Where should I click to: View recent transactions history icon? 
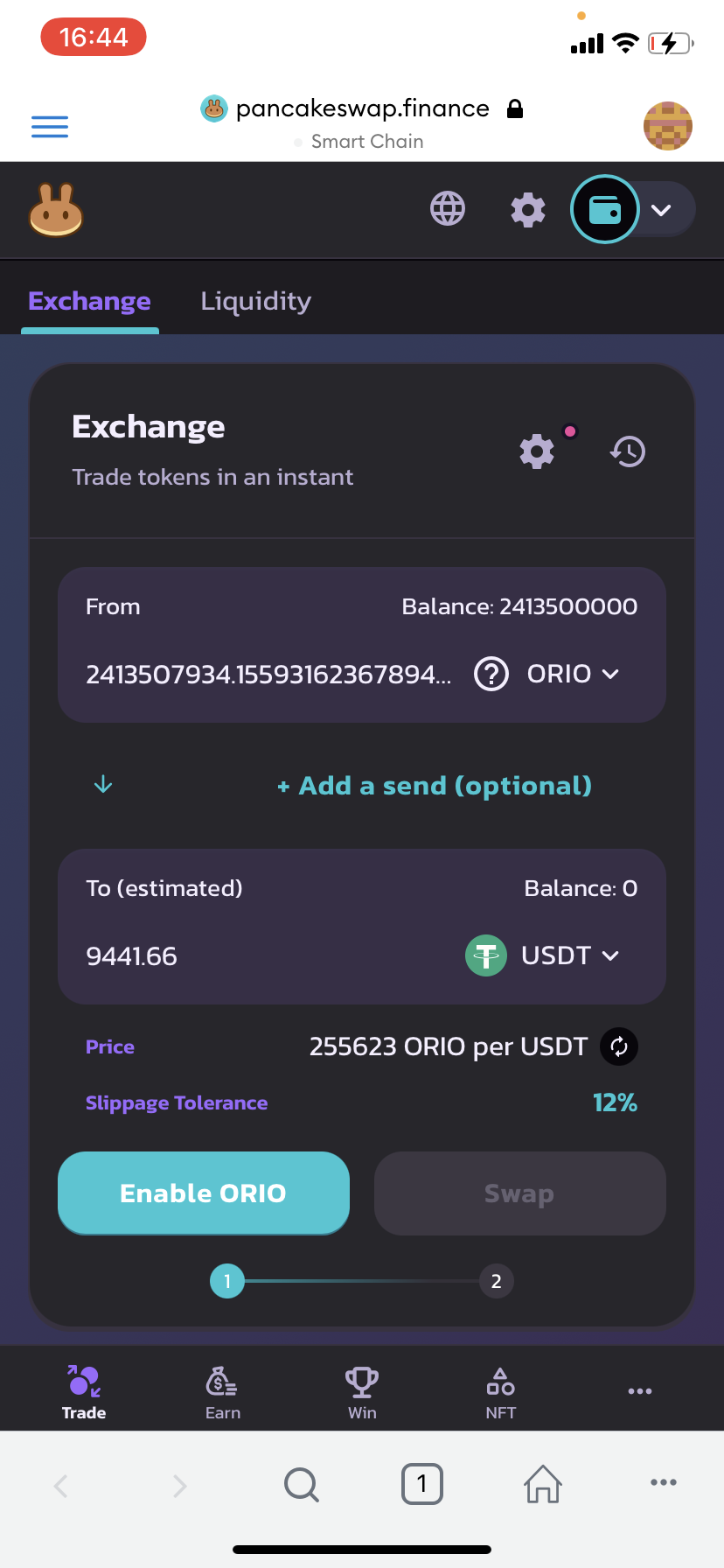pos(628,451)
